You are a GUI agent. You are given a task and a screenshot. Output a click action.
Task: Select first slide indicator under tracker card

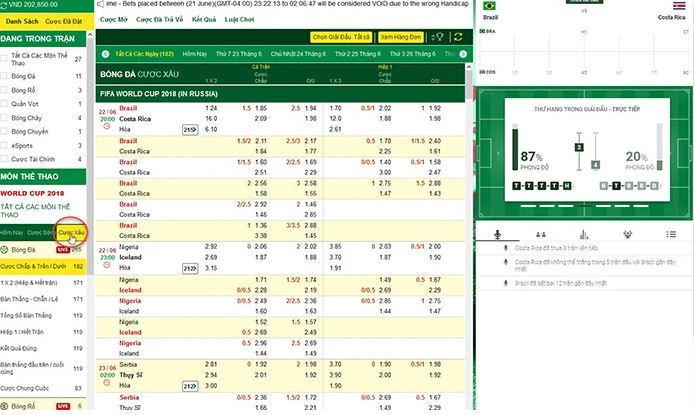[x=528, y=206]
